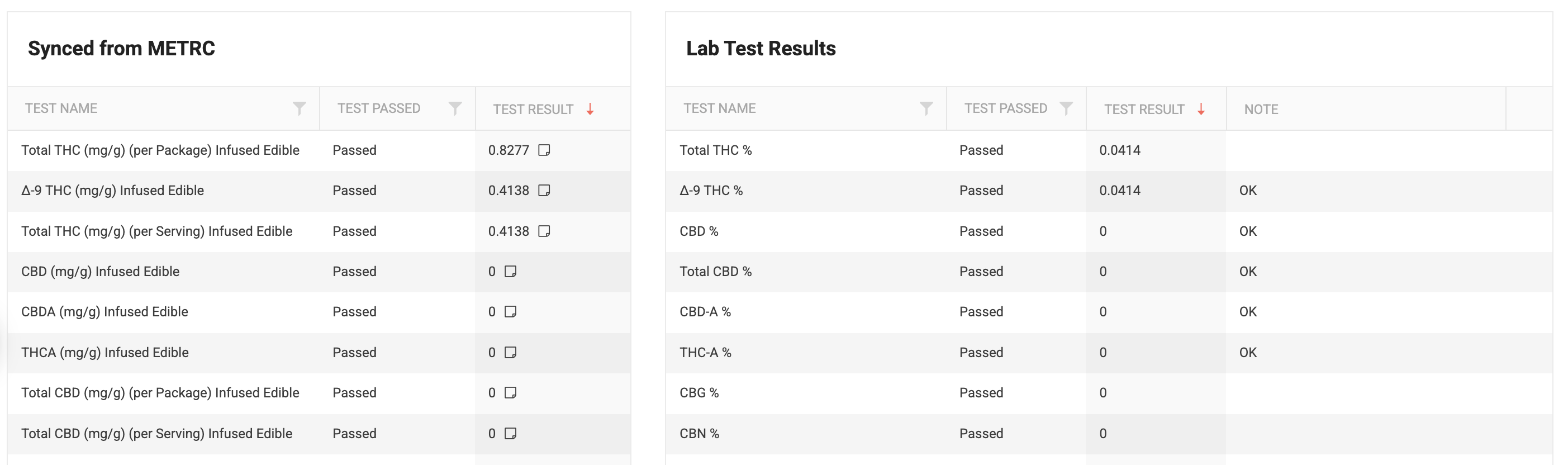Open note icon for CBDA Infused Edible row
Screen dimensions: 1568x465
pos(511,312)
